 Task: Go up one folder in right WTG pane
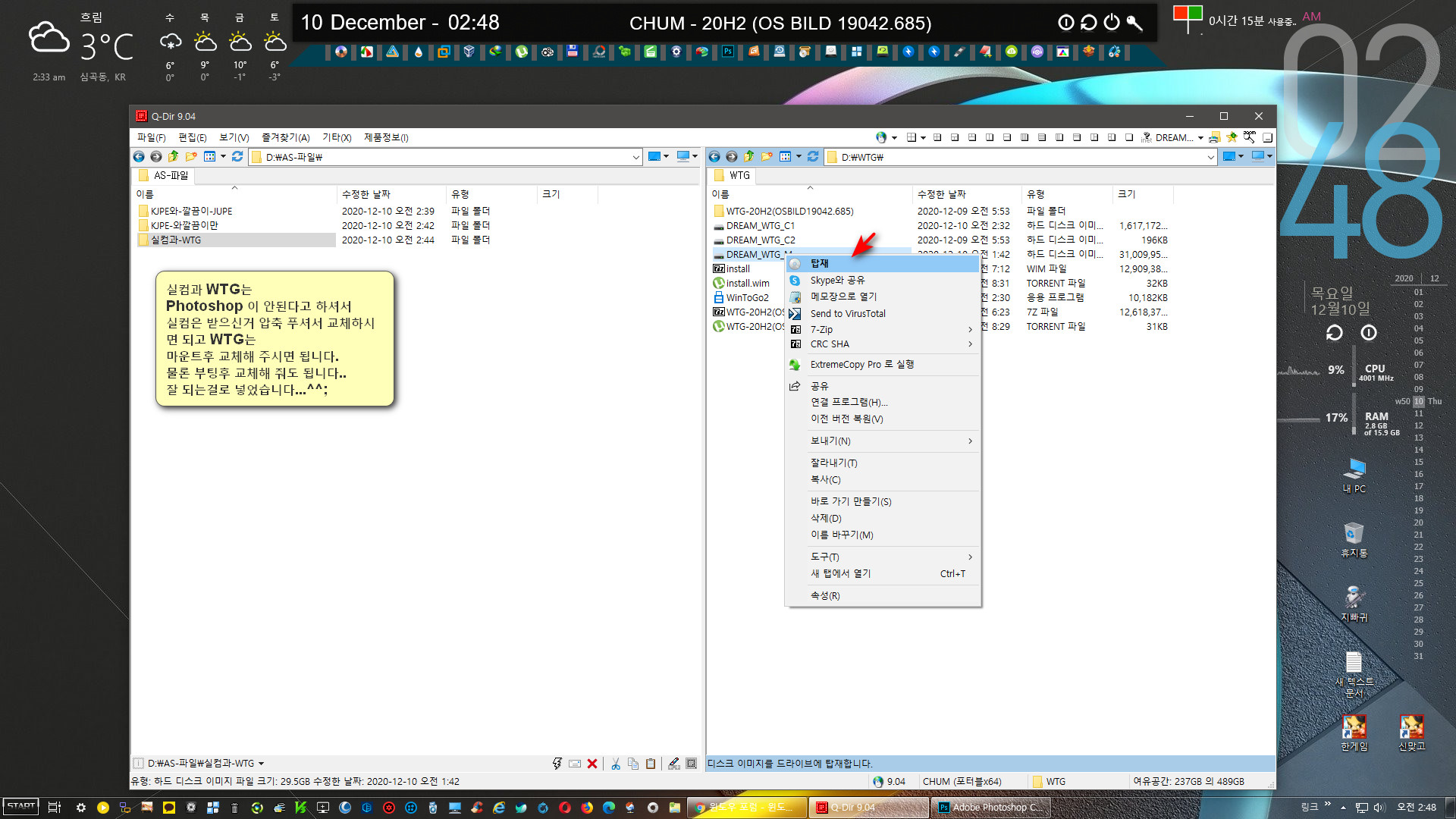pyautogui.click(x=749, y=157)
